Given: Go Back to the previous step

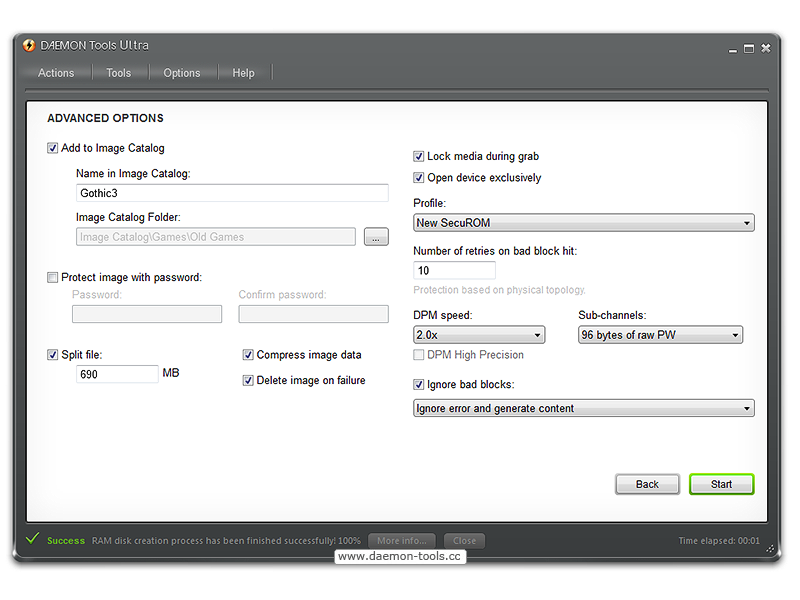Looking at the screenshot, I should click(x=647, y=484).
